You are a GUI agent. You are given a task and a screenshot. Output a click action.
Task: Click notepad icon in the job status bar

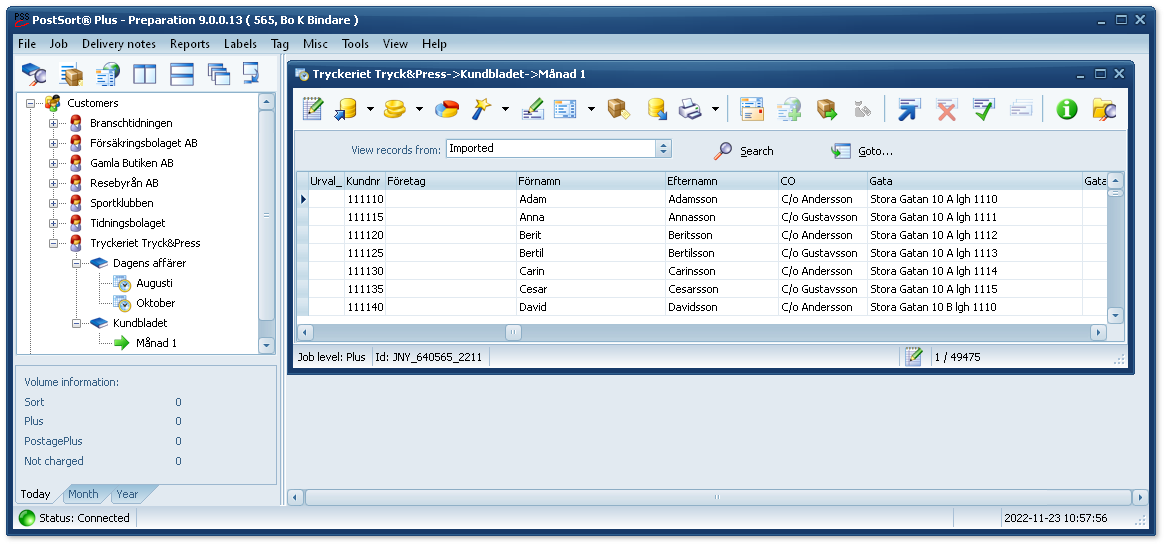913,357
